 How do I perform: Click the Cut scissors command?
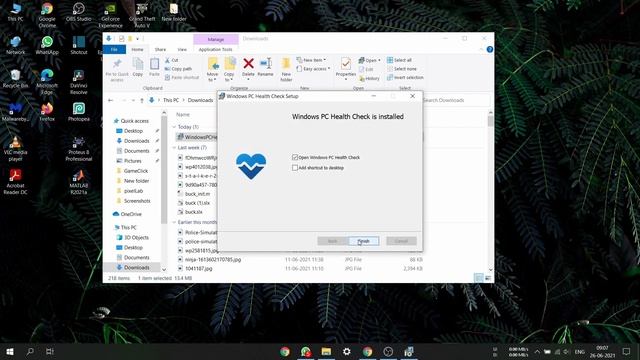(x=172, y=60)
